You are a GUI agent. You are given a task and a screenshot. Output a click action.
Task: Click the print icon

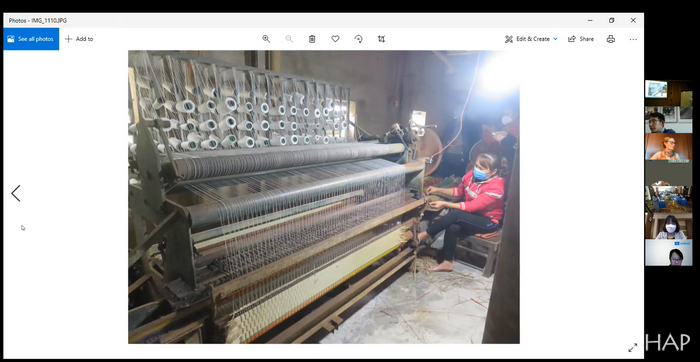611,39
